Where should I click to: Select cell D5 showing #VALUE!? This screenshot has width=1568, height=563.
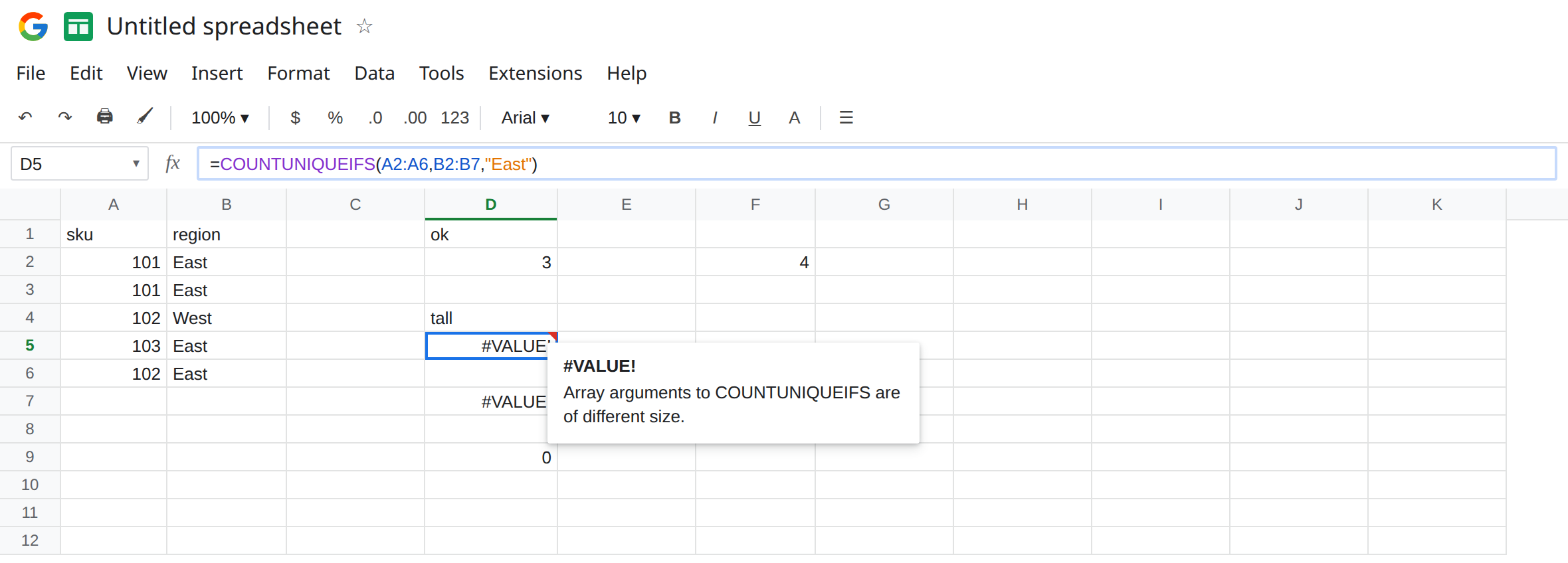tap(491, 346)
